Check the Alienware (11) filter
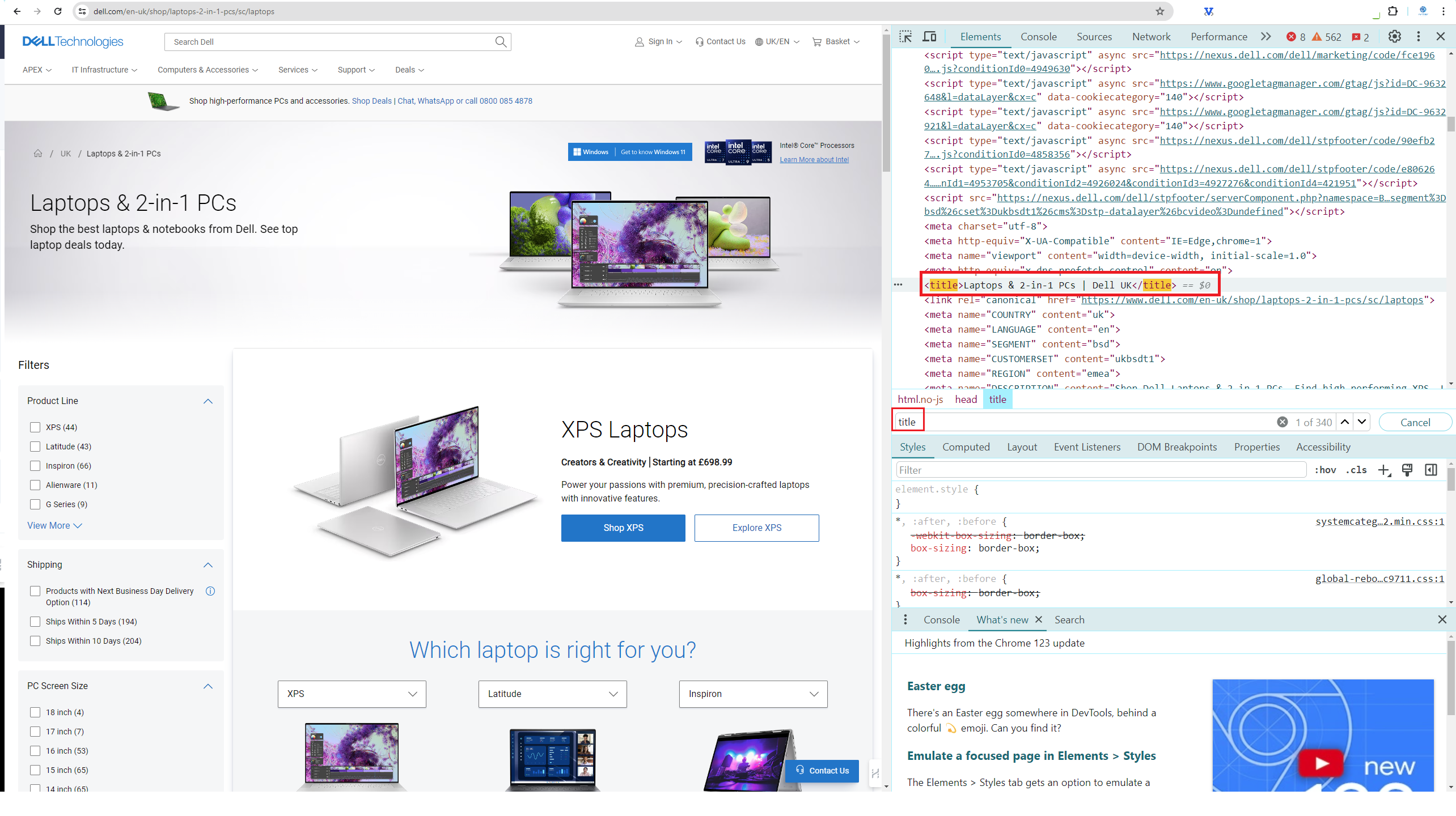 [35, 485]
